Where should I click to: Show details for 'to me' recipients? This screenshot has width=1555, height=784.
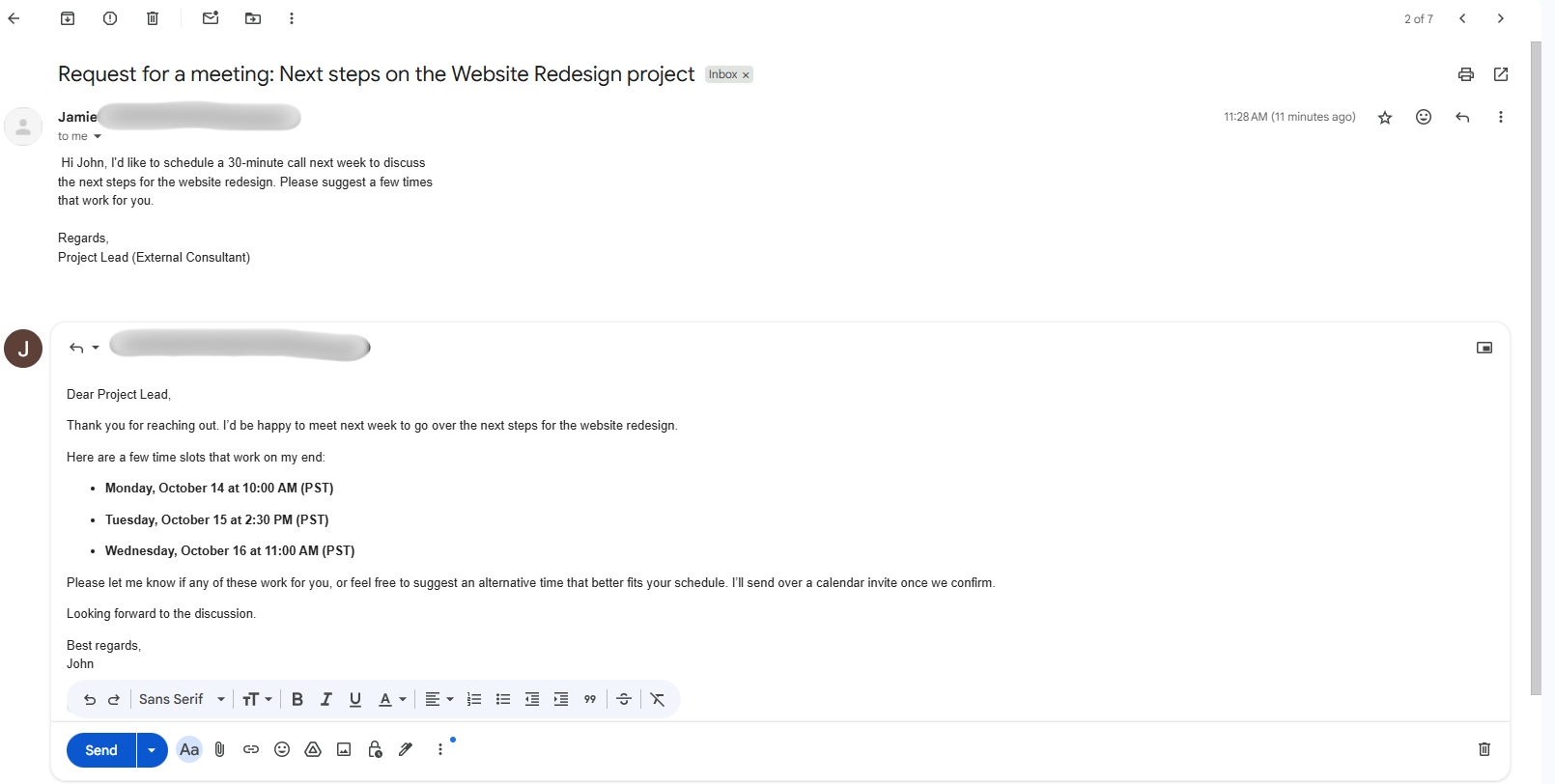pos(98,136)
